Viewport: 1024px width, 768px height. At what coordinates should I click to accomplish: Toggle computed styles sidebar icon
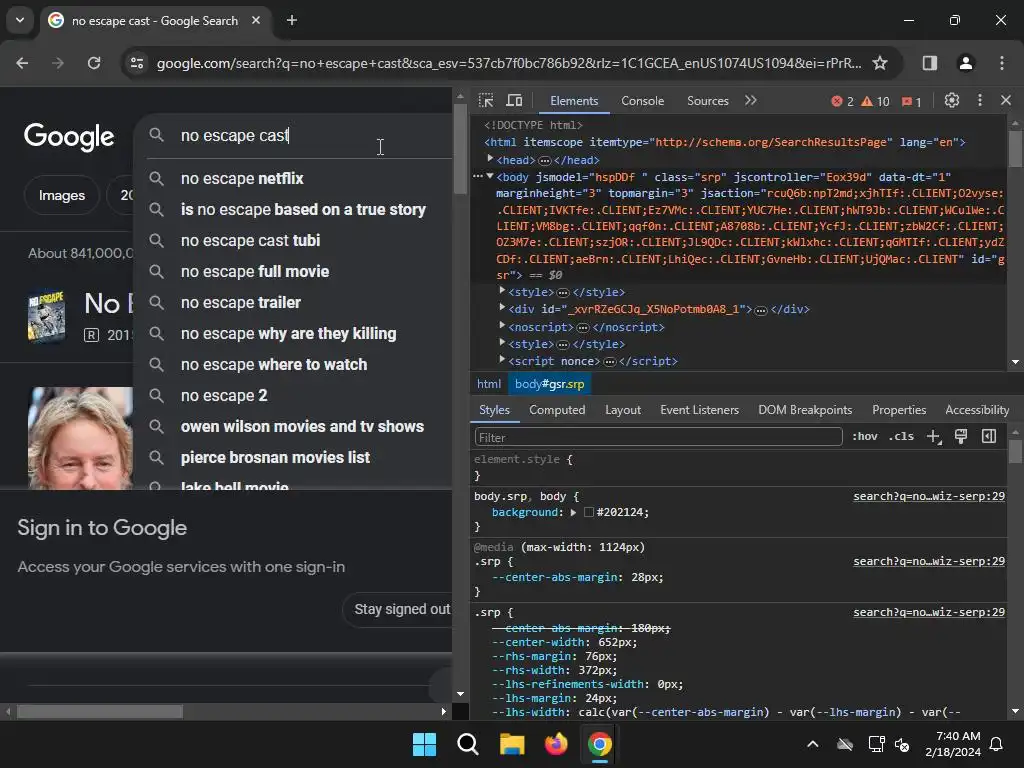click(x=989, y=436)
